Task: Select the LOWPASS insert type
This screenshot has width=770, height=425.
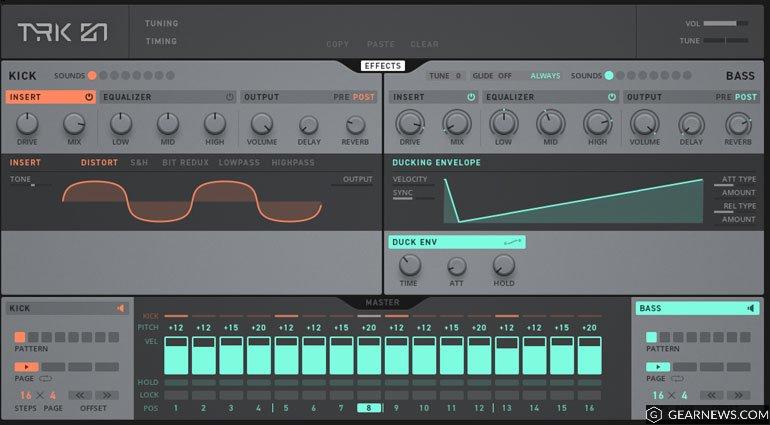Action: click(239, 163)
